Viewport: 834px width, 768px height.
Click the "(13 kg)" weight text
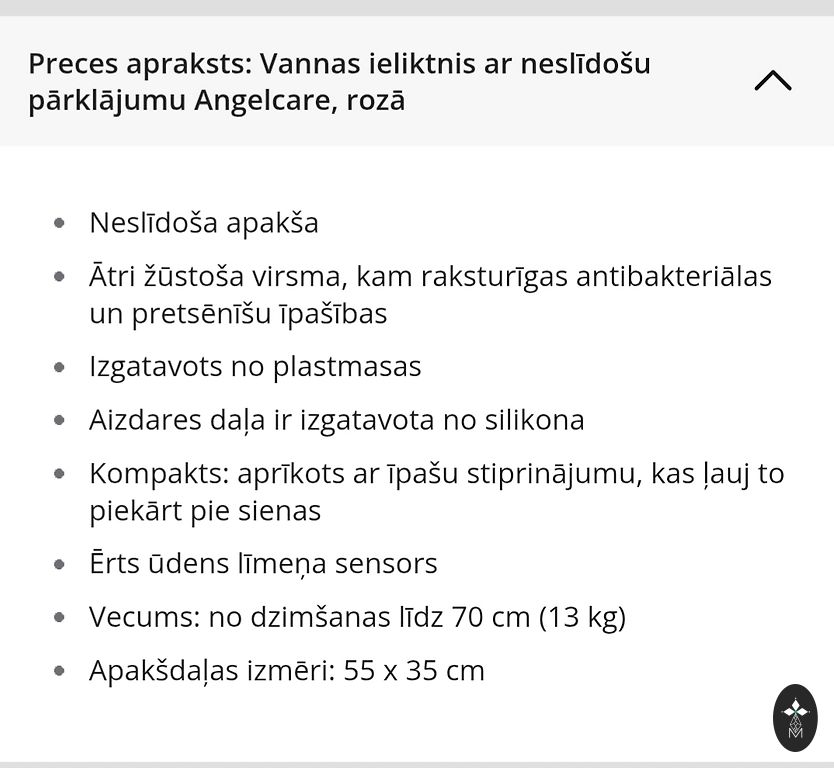[582, 617]
